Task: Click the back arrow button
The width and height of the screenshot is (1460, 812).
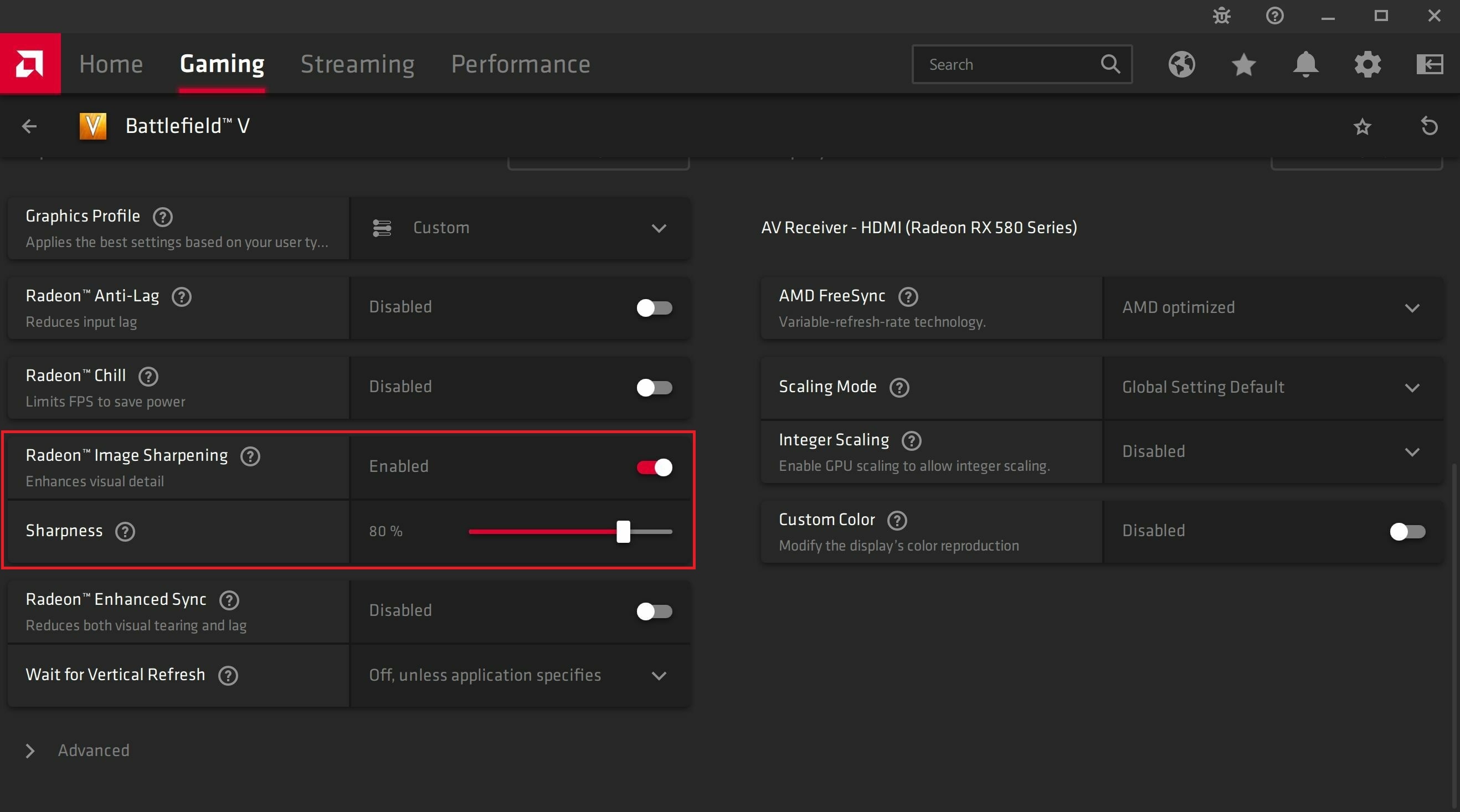Action: (29, 125)
